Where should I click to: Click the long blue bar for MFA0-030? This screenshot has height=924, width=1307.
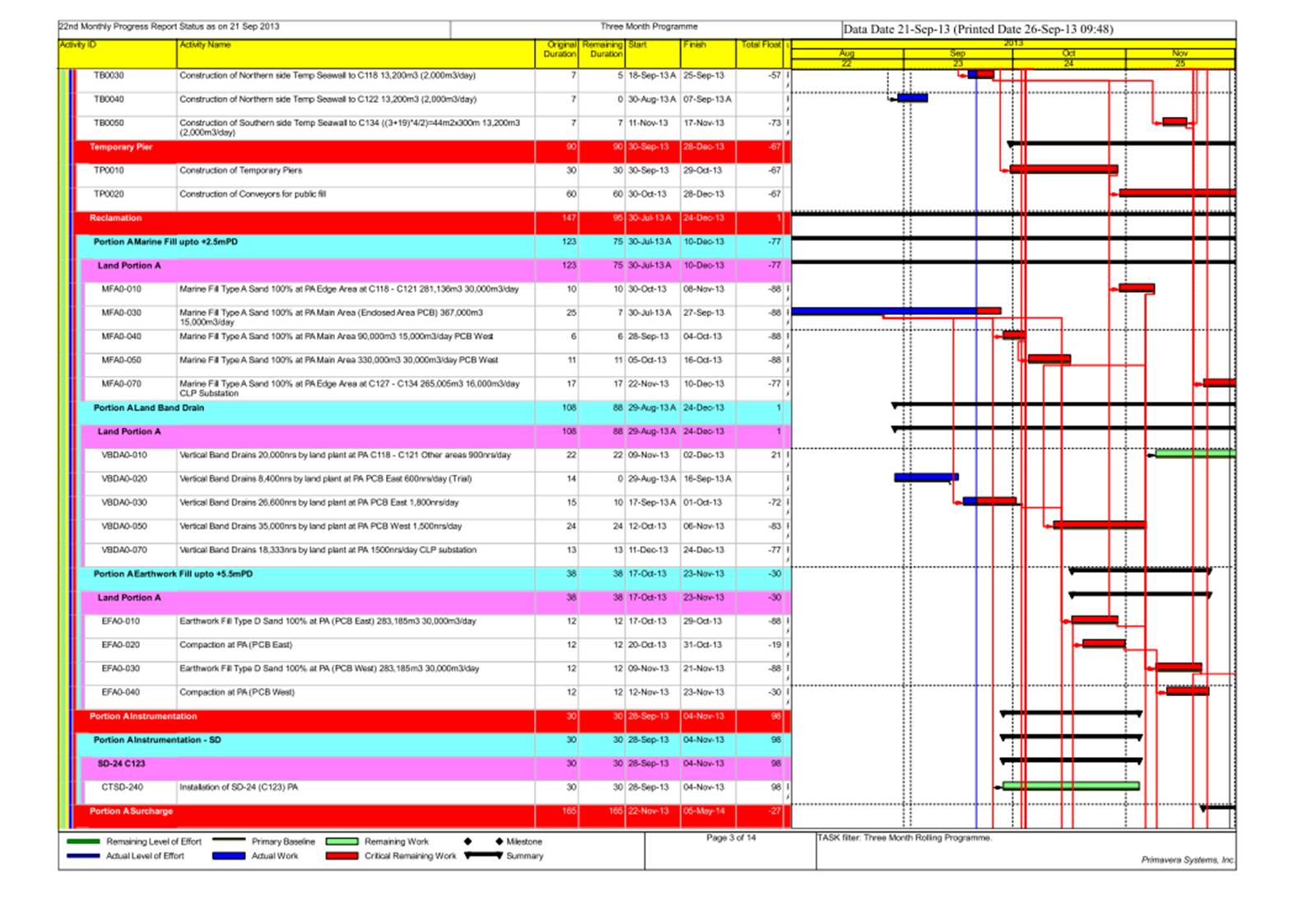coord(884,311)
